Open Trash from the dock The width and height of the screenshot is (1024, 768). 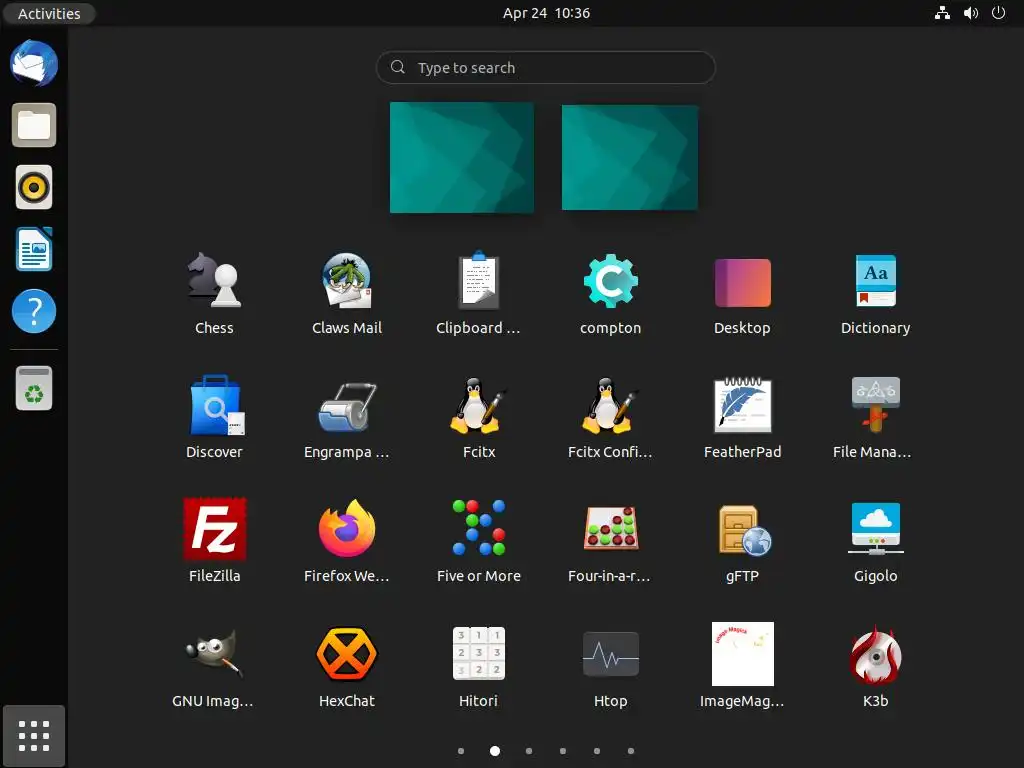(x=34, y=389)
